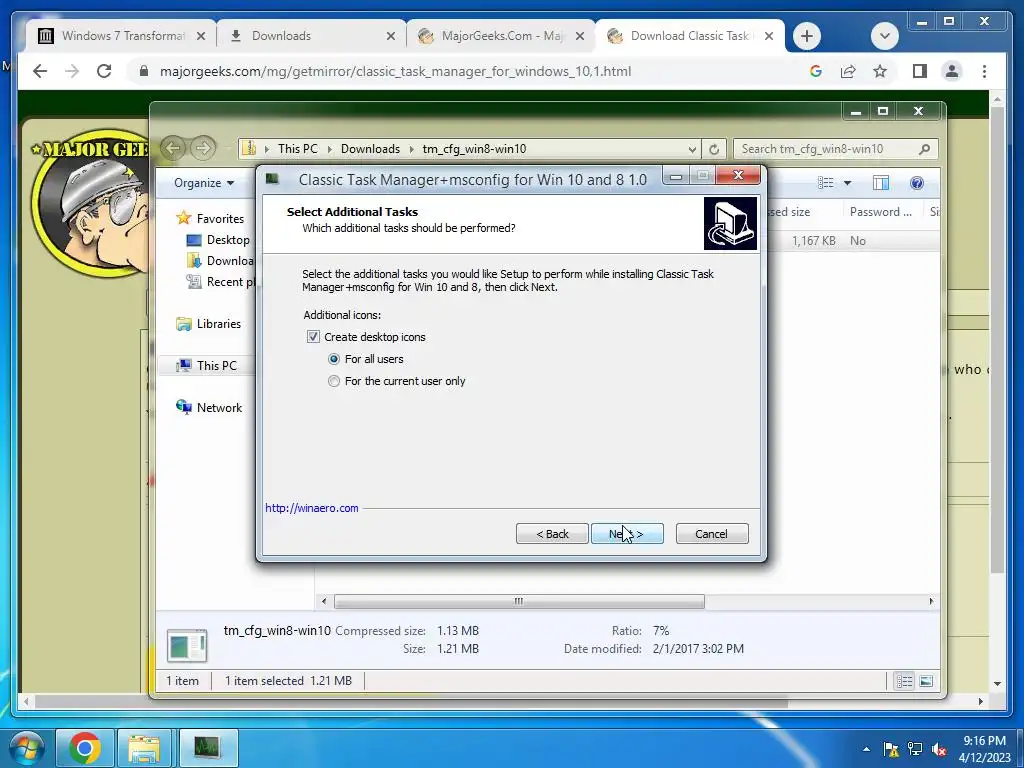The image size is (1024, 768).
Task: Toggle Chrome side panel icon
Action: coord(920,71)
